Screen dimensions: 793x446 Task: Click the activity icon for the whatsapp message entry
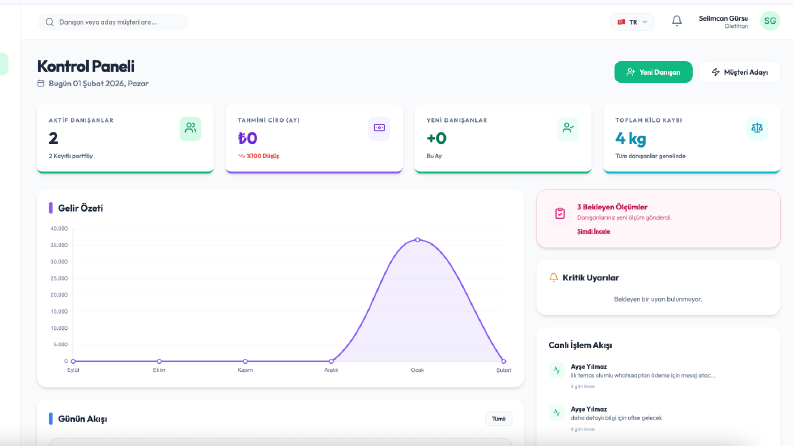click(x=557, y=370)
